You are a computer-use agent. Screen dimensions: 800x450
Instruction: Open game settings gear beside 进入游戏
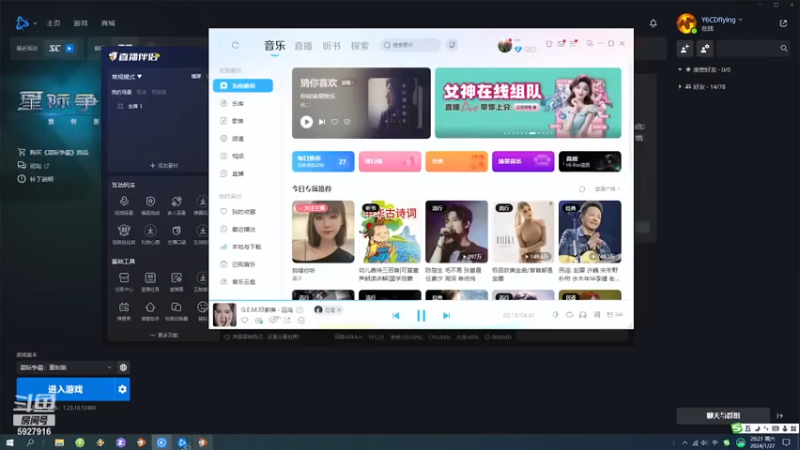[122, 389]
